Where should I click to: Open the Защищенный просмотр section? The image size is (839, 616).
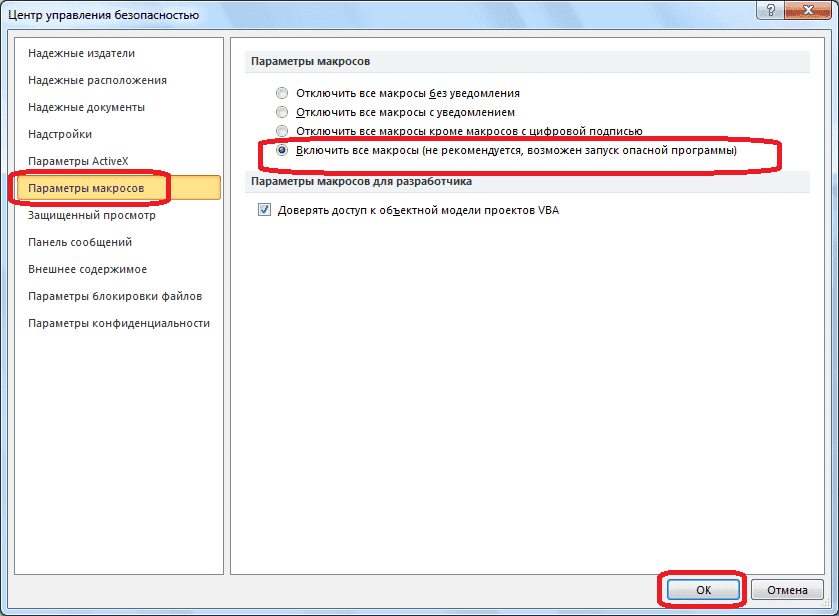coord(89,214)
